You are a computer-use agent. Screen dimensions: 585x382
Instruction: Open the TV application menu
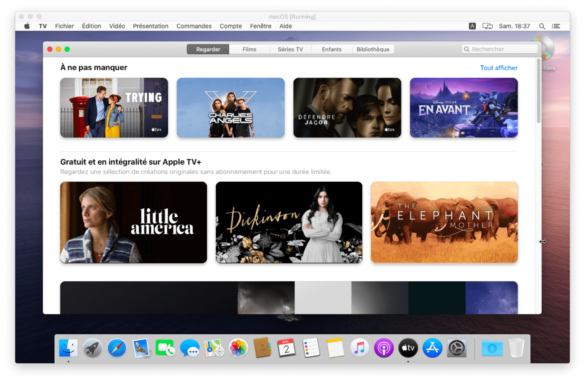(43, 26)
